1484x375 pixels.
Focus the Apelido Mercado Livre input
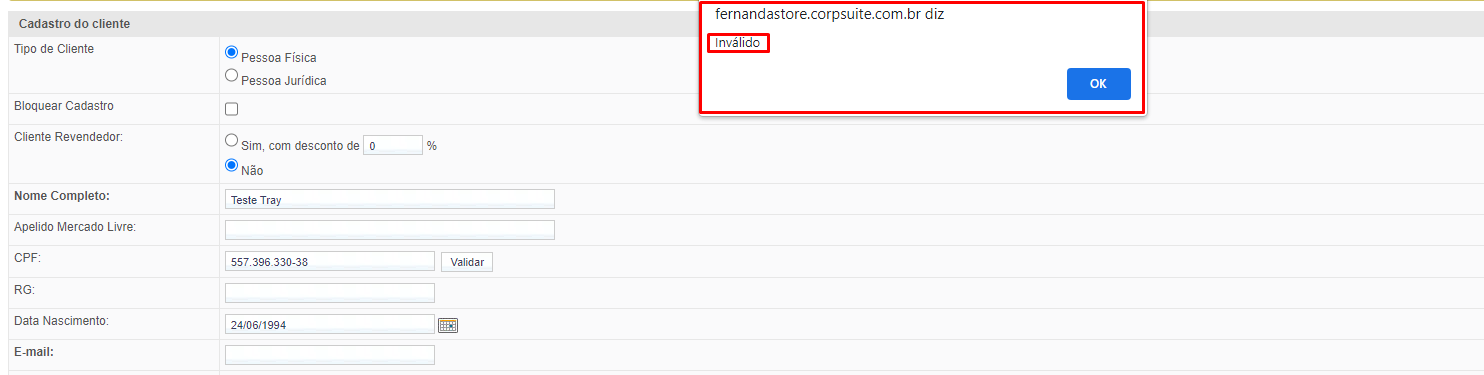(x=390, y=230)
